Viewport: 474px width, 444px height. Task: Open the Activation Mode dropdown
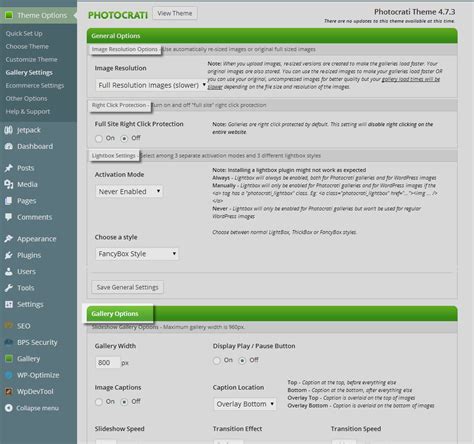(x=129, y=192)
